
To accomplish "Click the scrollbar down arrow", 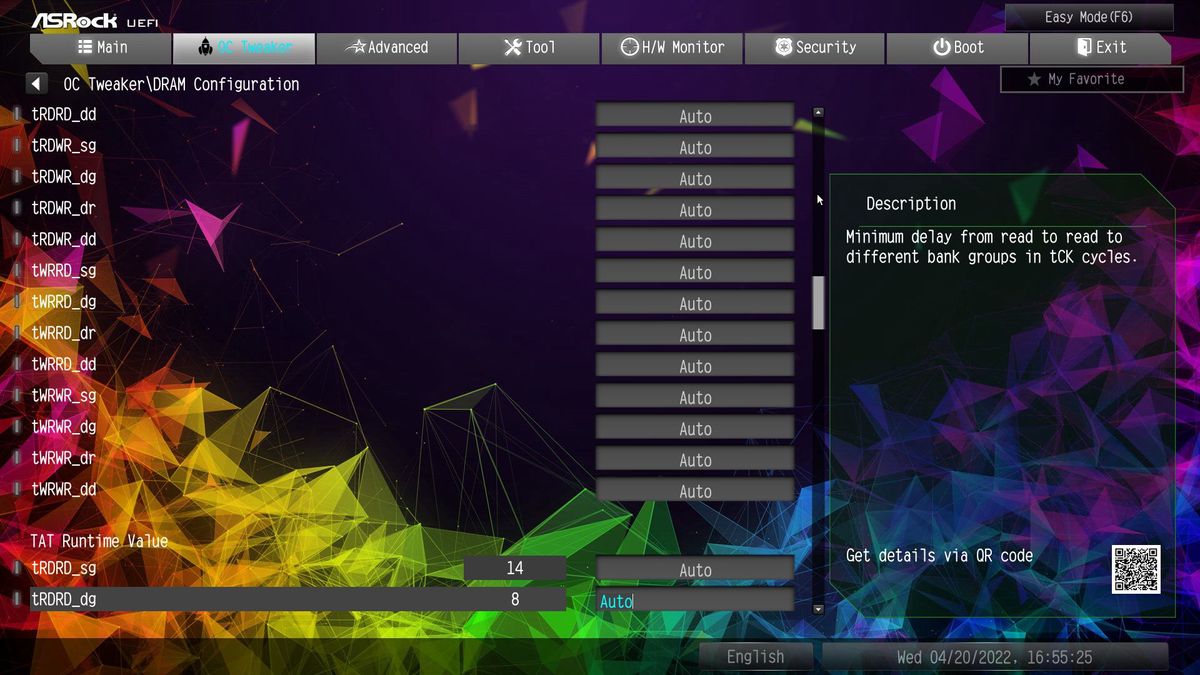I will [818, 608].
